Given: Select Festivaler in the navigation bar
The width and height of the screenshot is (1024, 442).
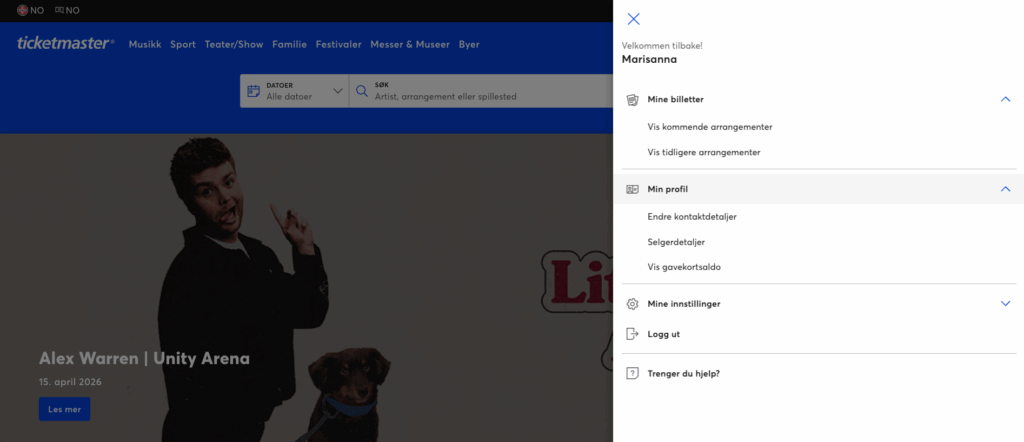Looking at the screenshot, I should (338, 45).
